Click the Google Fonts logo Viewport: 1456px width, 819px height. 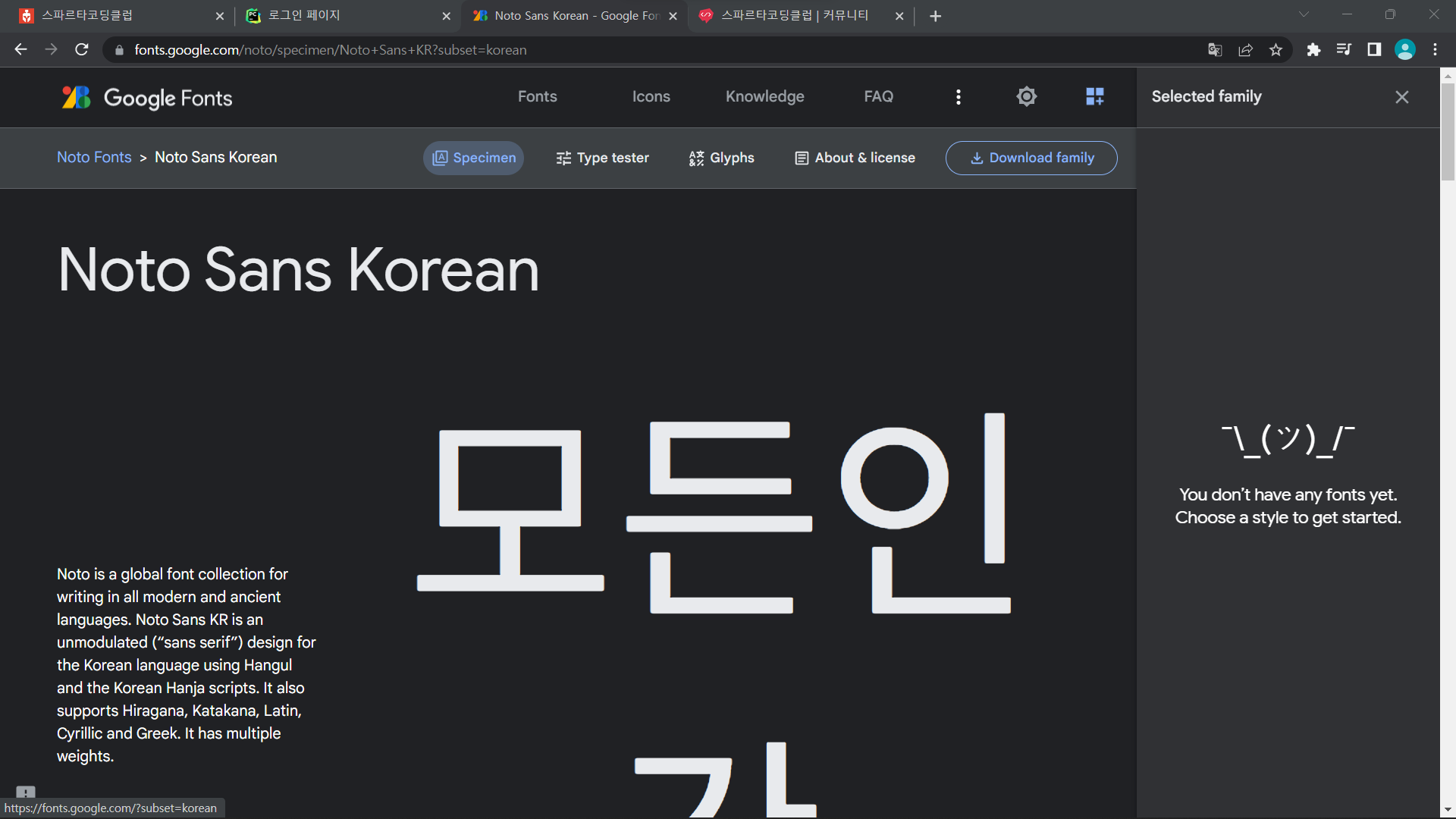click(147, 97)
